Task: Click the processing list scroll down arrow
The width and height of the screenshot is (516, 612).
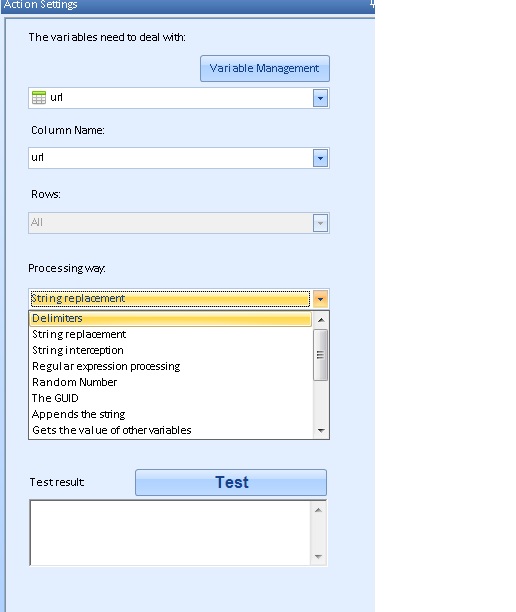Action: click(321, 431)
